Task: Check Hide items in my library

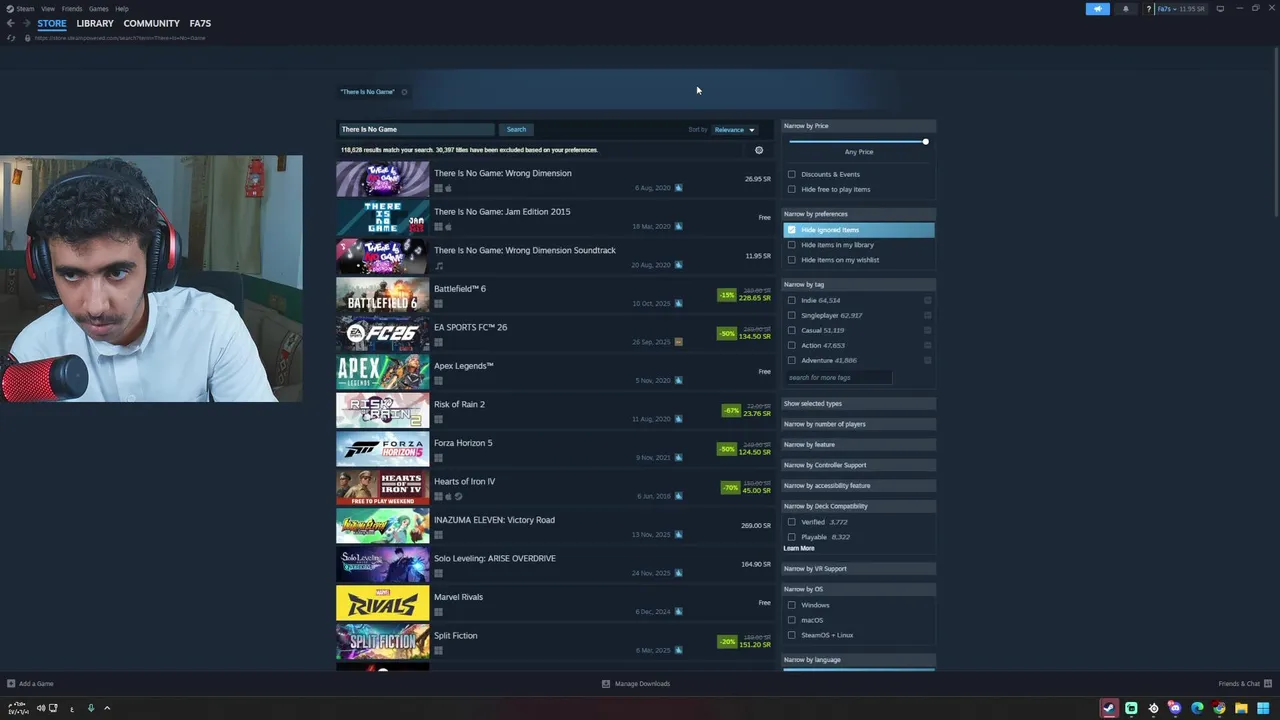Action: tap(792, 245)
